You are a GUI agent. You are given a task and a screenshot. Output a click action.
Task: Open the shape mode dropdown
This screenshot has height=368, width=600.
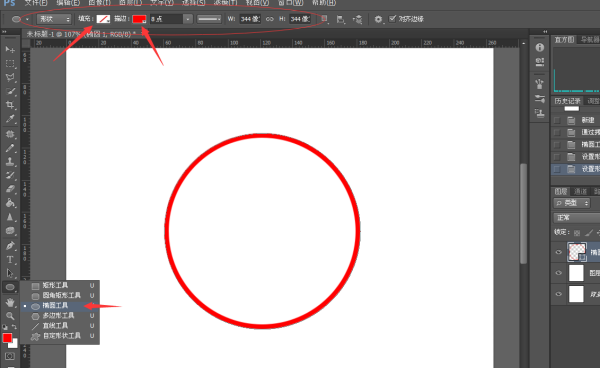pyautogui.click(x=54, y=19)
